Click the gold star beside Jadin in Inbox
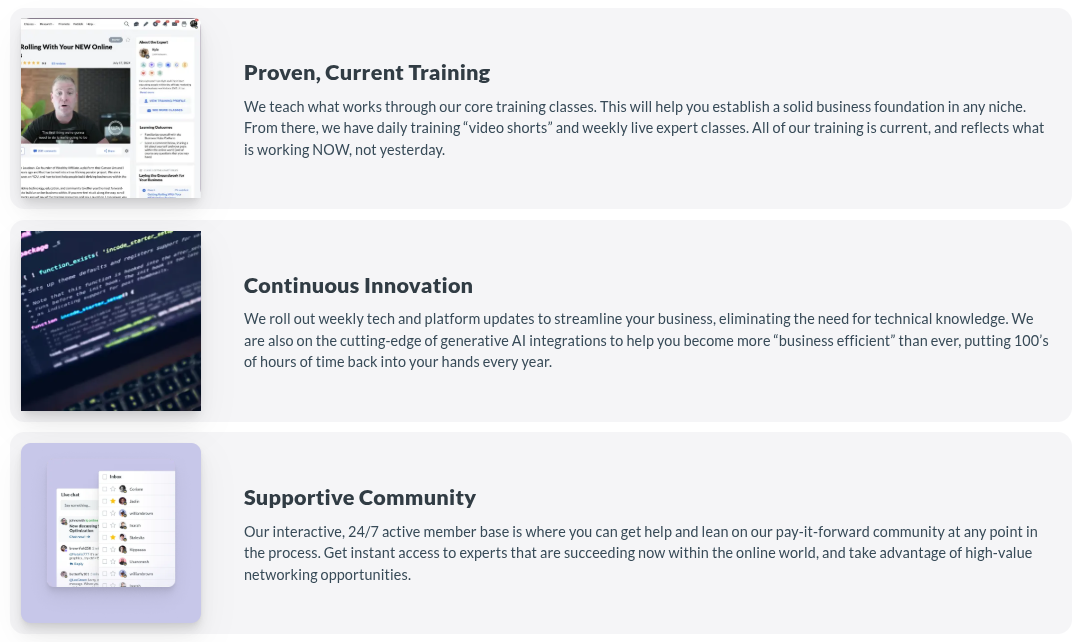This screenshot has height=642, width=1082. (113, 501)
